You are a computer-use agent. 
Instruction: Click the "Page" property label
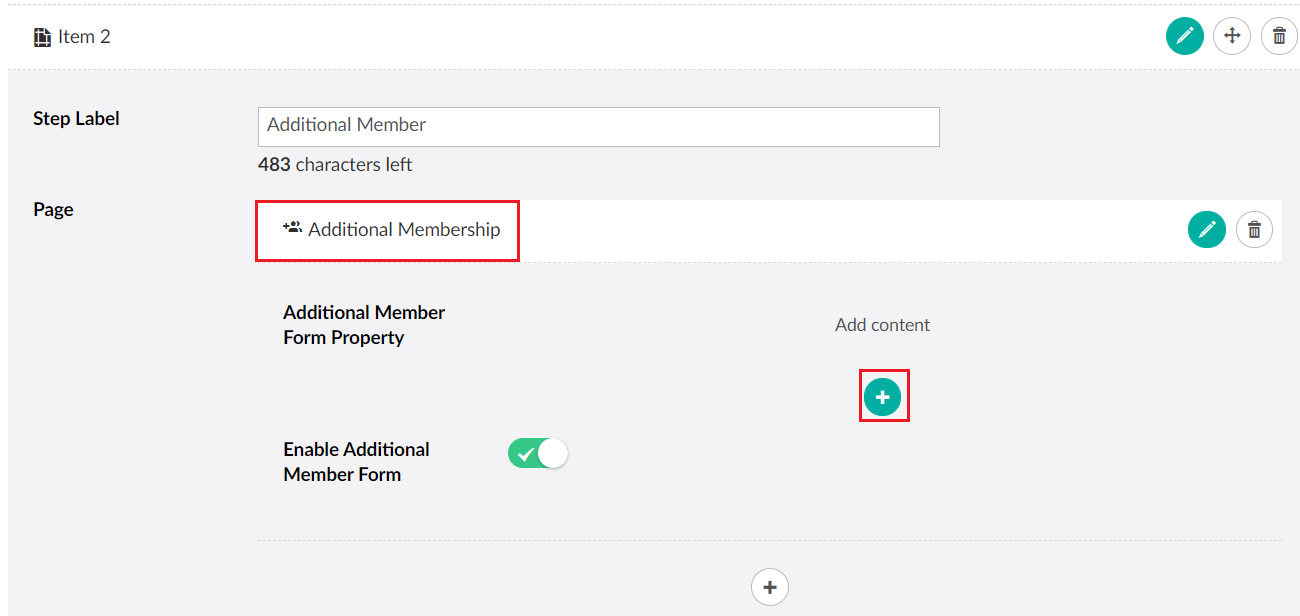(x=53, y=210)
